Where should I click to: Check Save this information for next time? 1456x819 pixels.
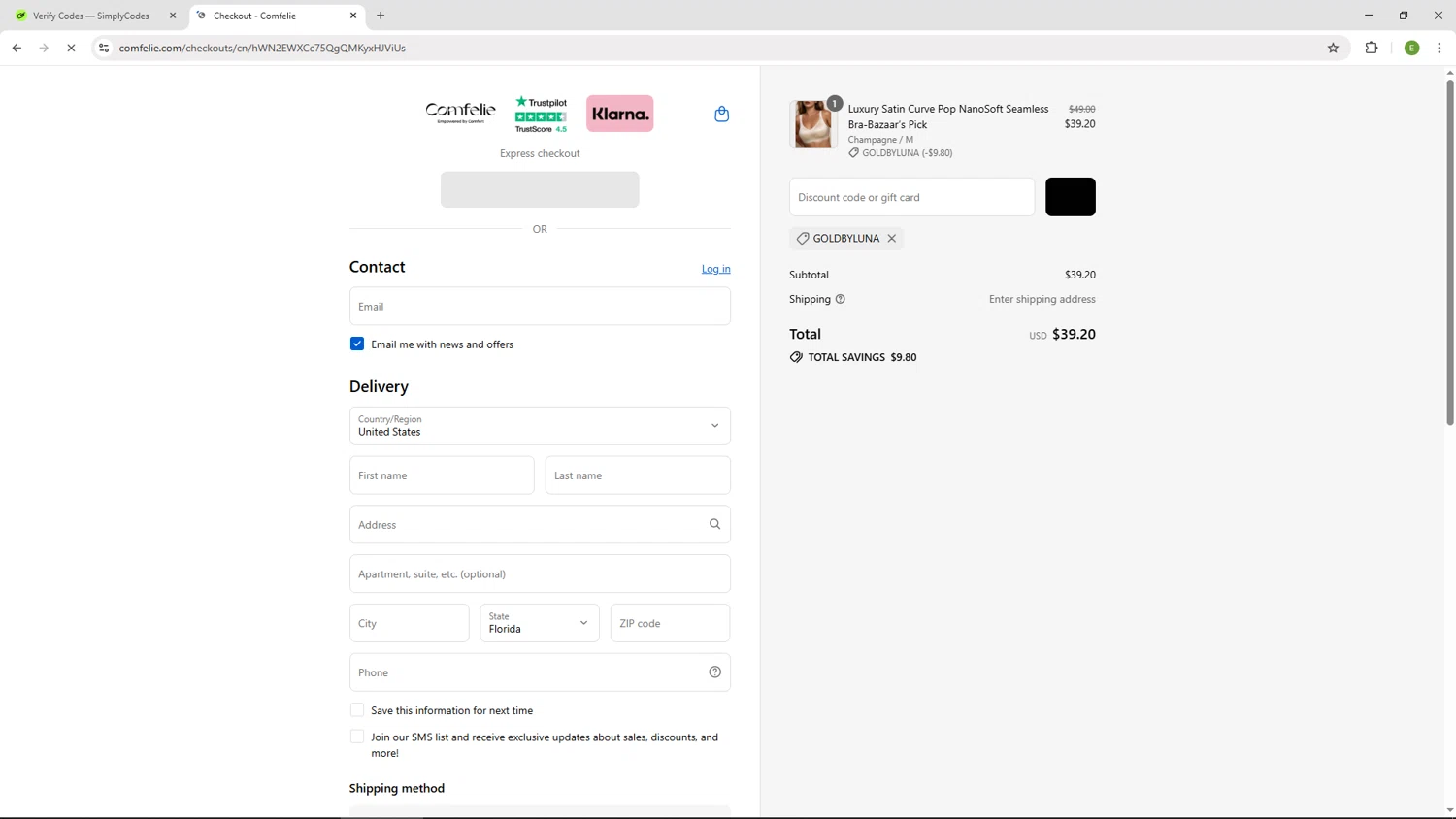[357, 710]
